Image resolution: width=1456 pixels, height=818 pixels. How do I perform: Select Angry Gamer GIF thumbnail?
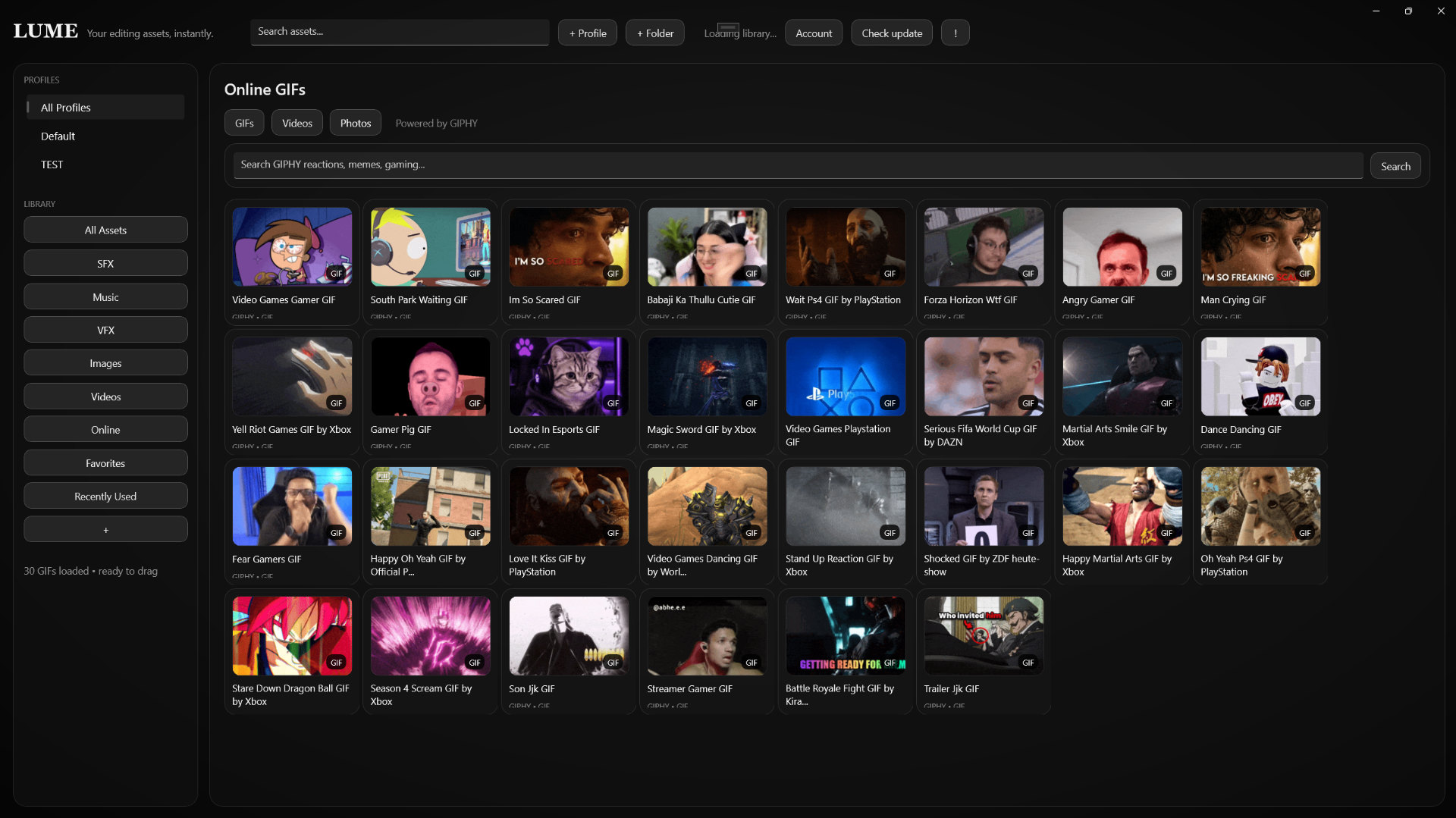tap(1122, 247)
